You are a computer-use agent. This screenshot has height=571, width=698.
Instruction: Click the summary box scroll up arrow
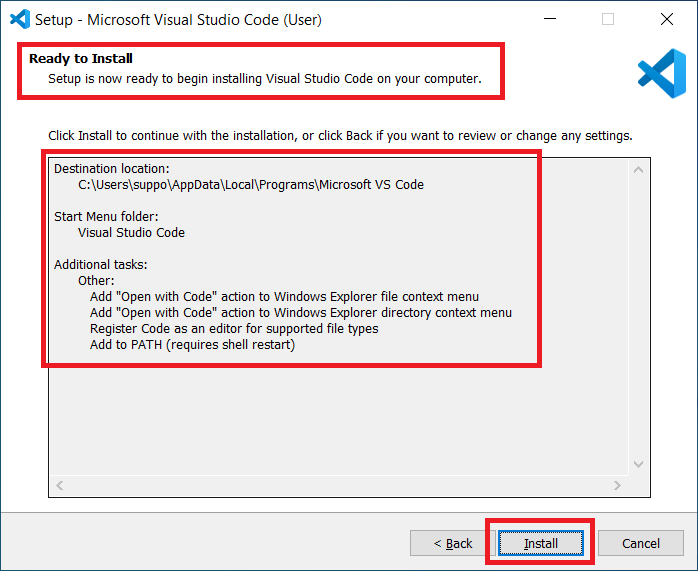[x=638, y=170]
